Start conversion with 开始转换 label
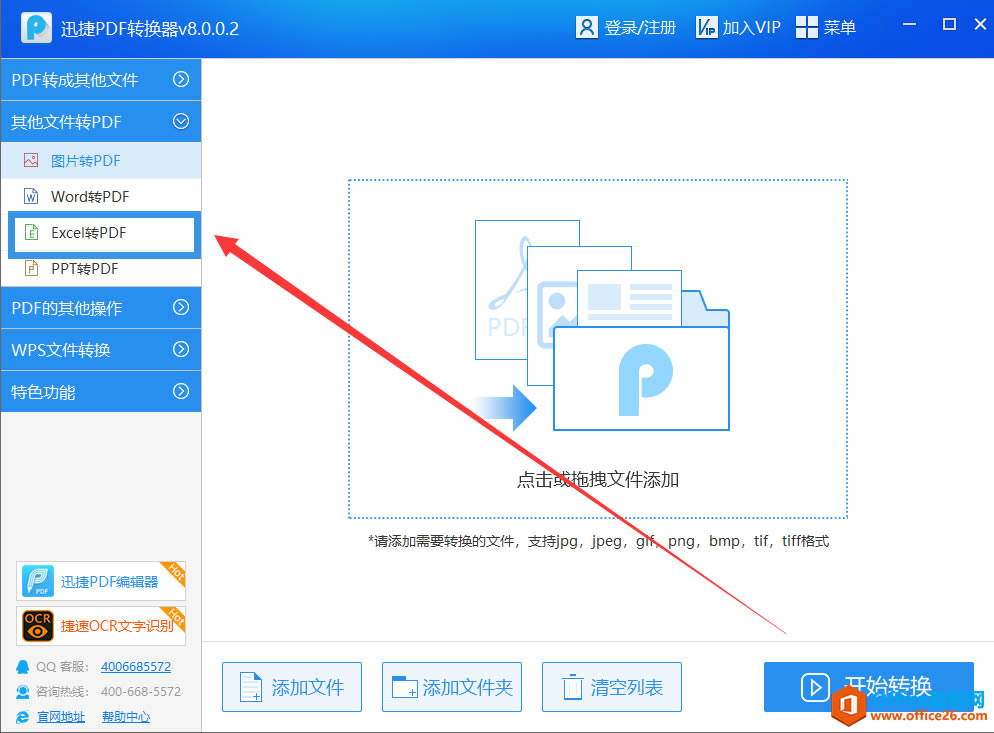The width and height of the screenshot is (994, 733). coord(888,686)
